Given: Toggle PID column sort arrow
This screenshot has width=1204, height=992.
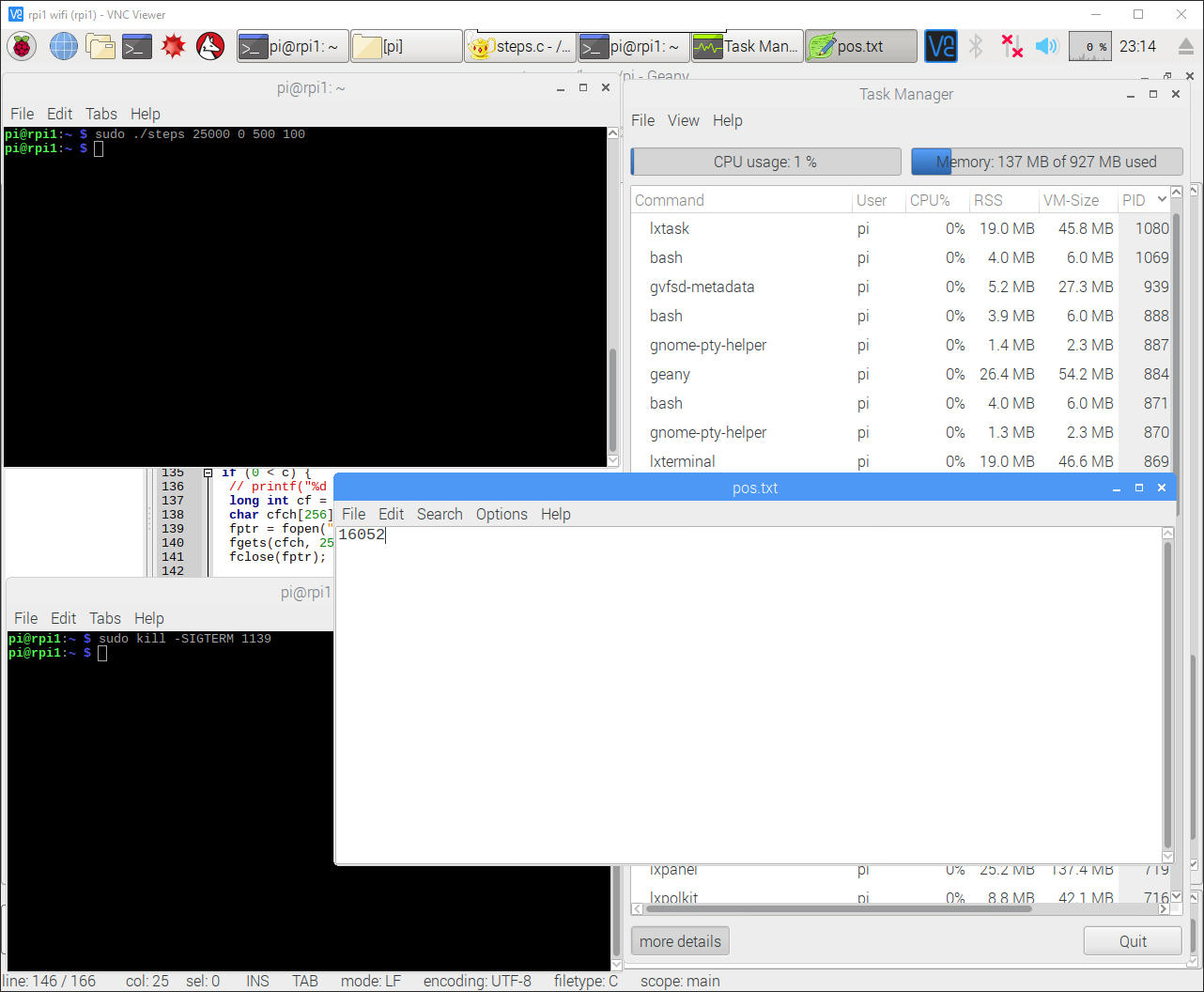Looking at the screenshot, I should [x=1162, y=199].
